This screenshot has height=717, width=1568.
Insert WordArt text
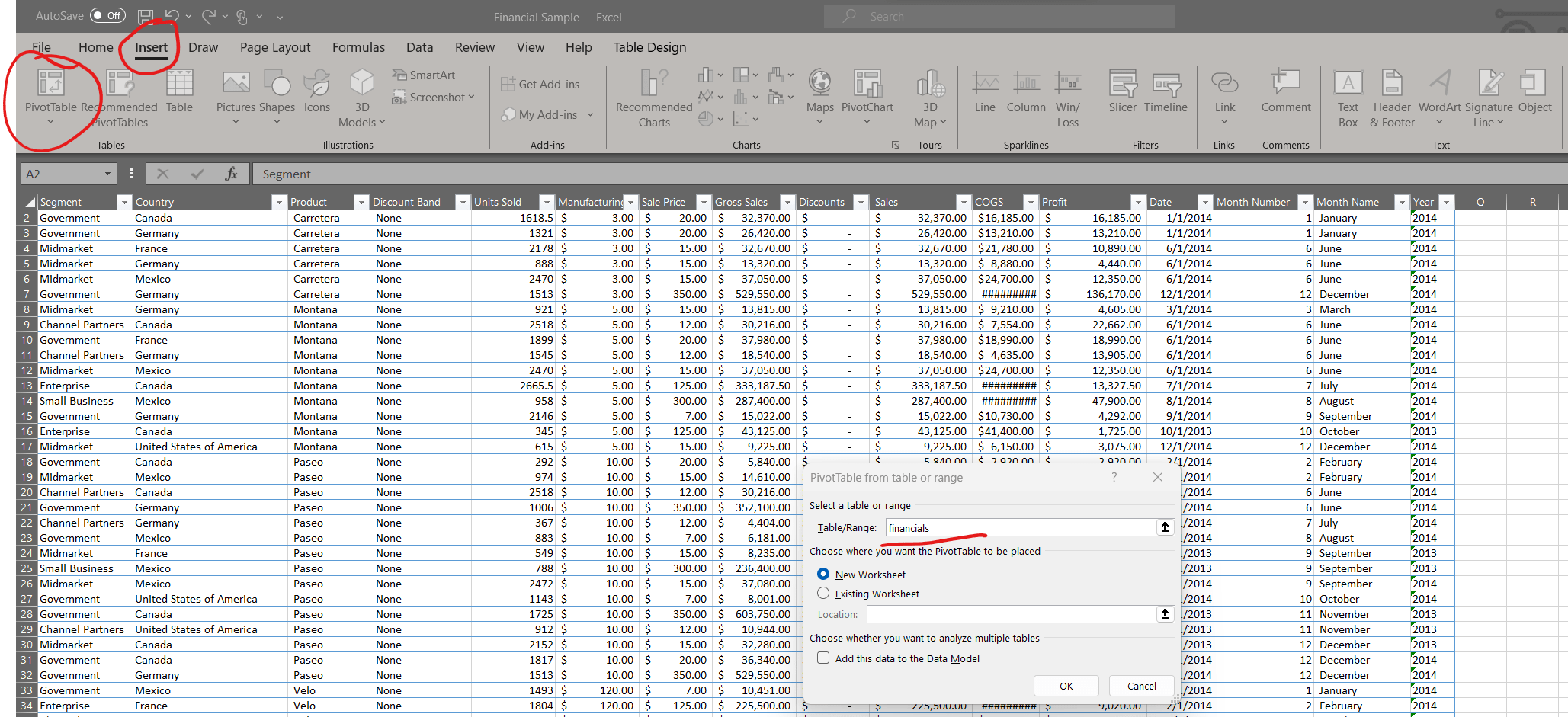[x=1440, y=97]
